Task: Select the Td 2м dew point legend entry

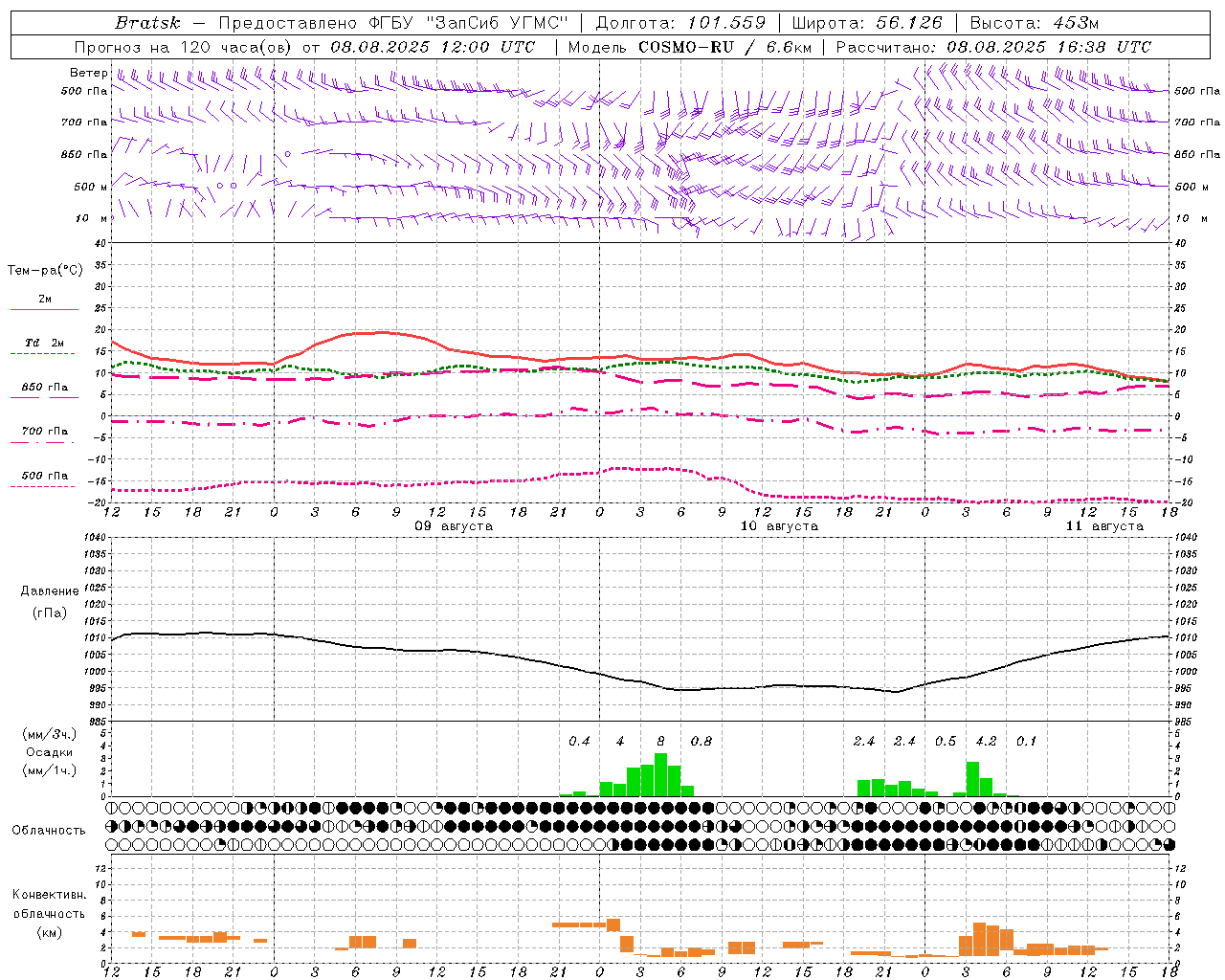Action: tap(45, 343)
